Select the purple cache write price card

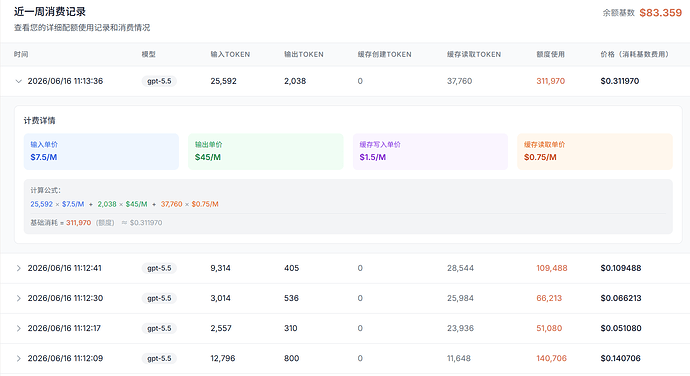(x=430, y=151)
